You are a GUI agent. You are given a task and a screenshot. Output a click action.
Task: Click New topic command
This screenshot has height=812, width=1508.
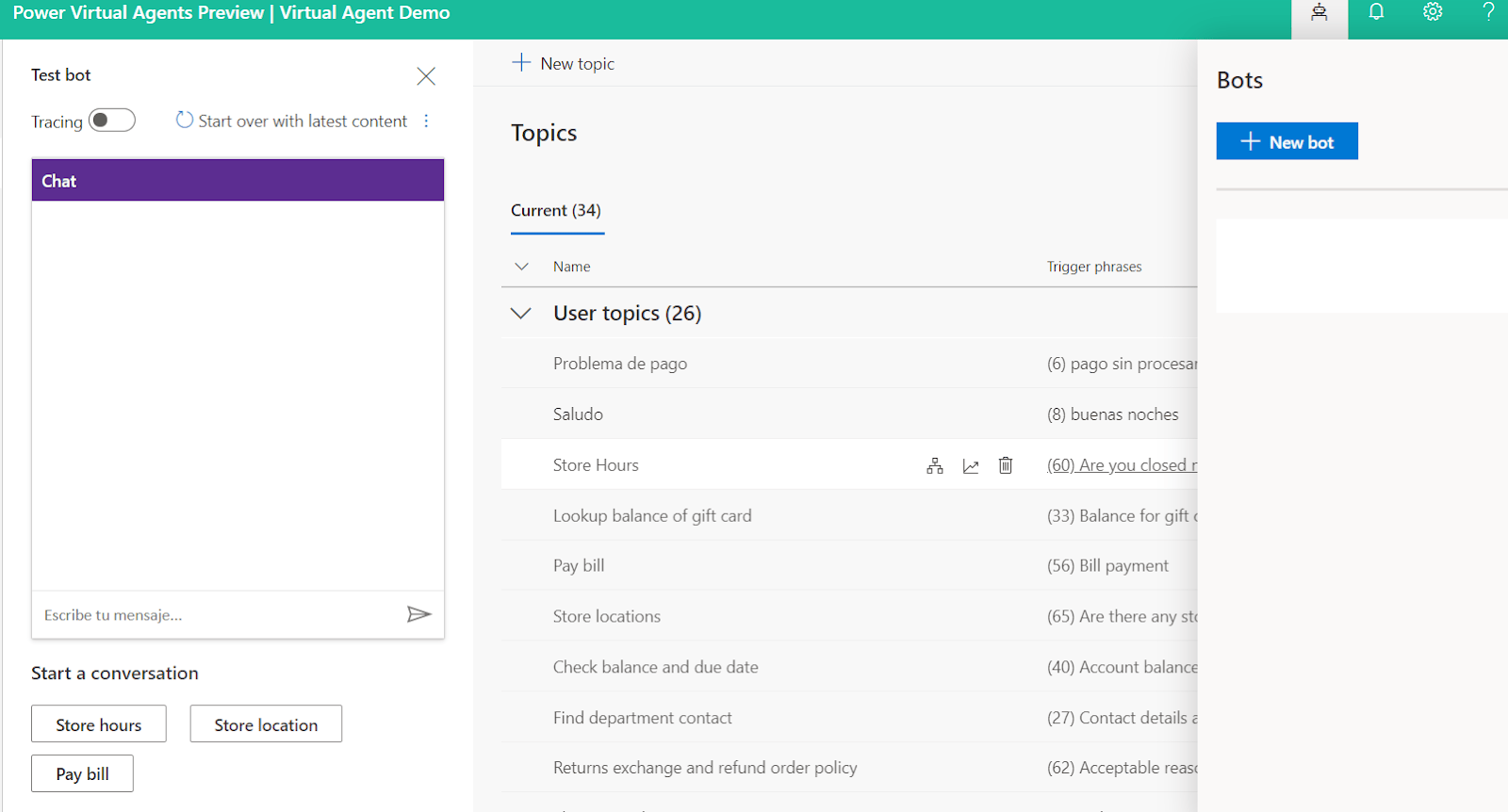[x=564, y=63]
